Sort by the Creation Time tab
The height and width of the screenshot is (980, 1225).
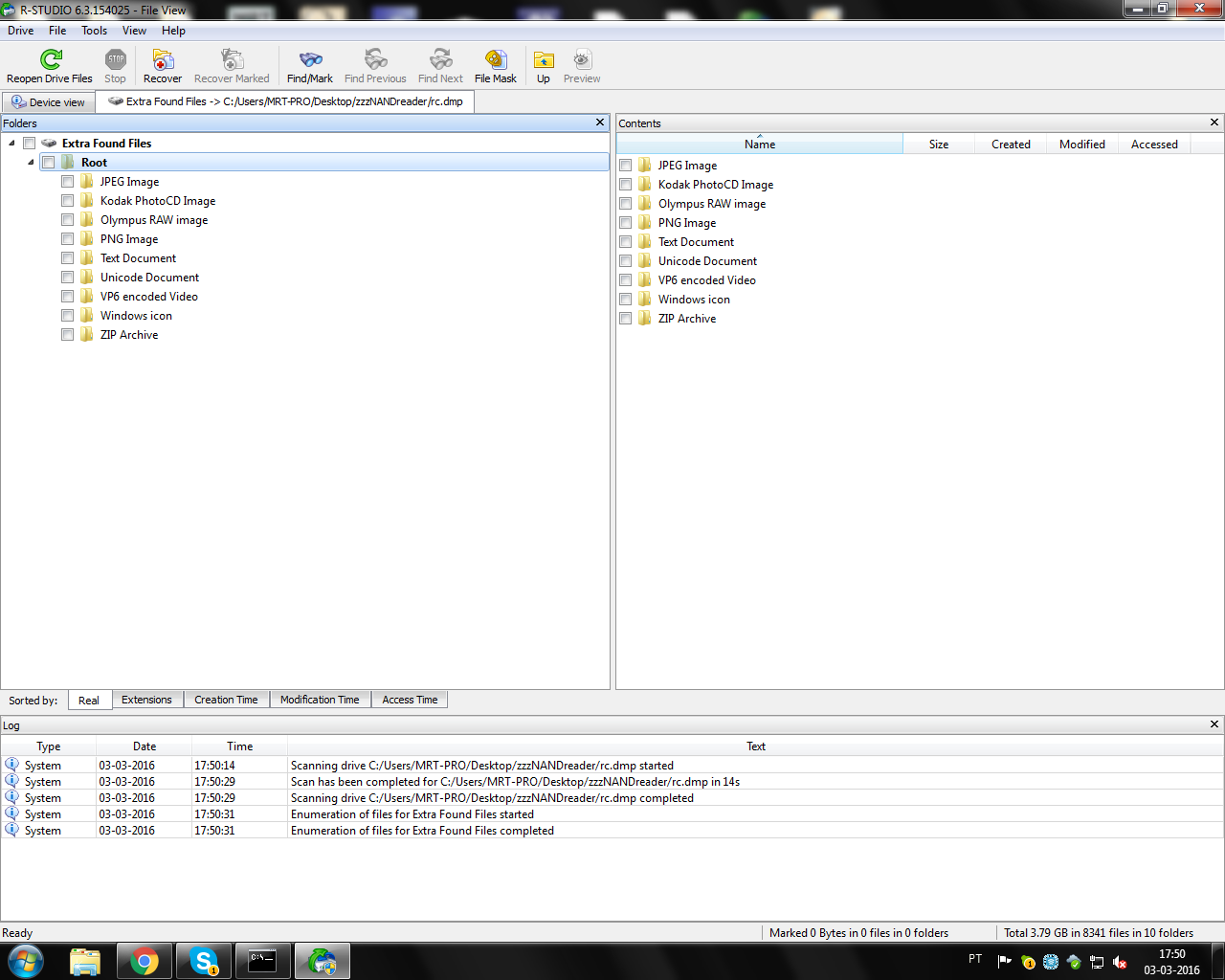226,700
